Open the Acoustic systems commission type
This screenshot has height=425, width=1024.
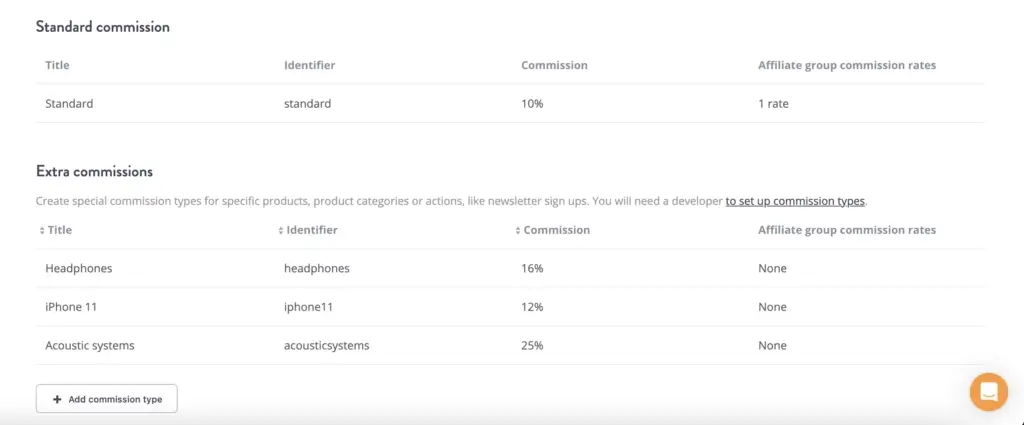point(90,345)
